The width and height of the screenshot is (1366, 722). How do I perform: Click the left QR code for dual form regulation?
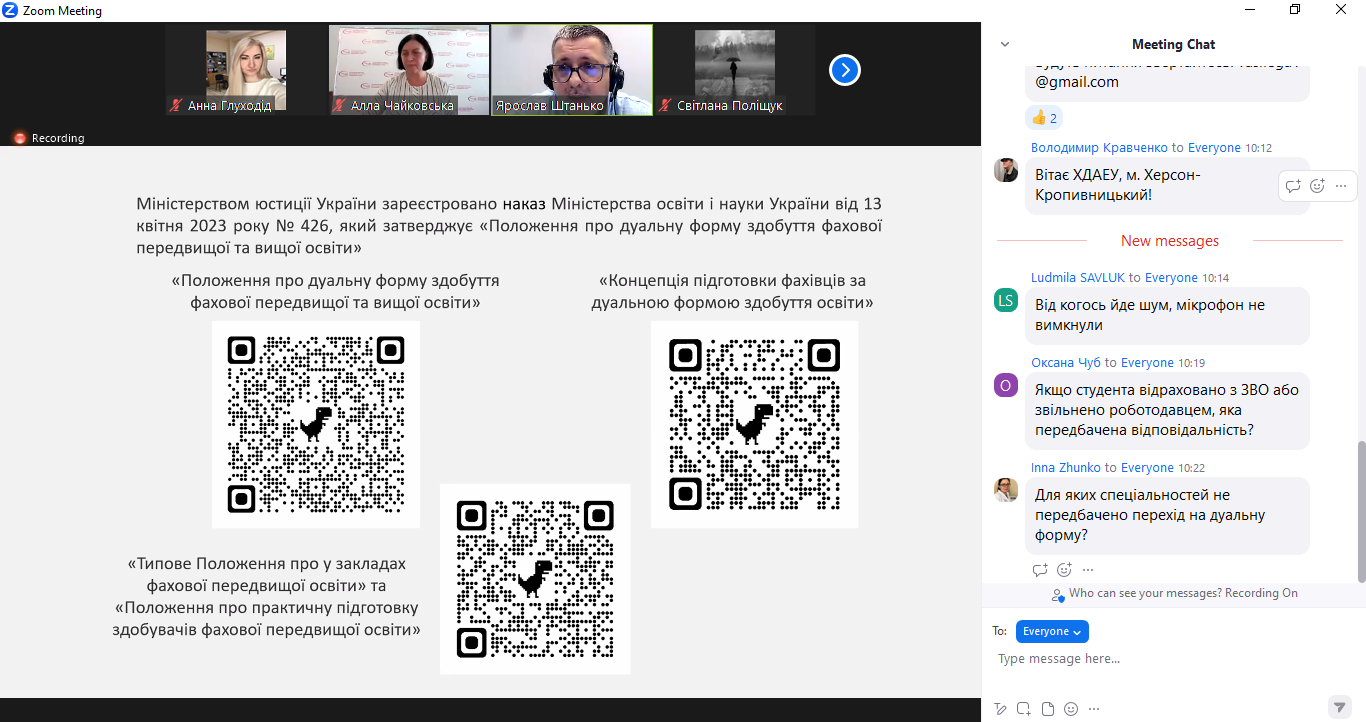(x=316, y=424)
